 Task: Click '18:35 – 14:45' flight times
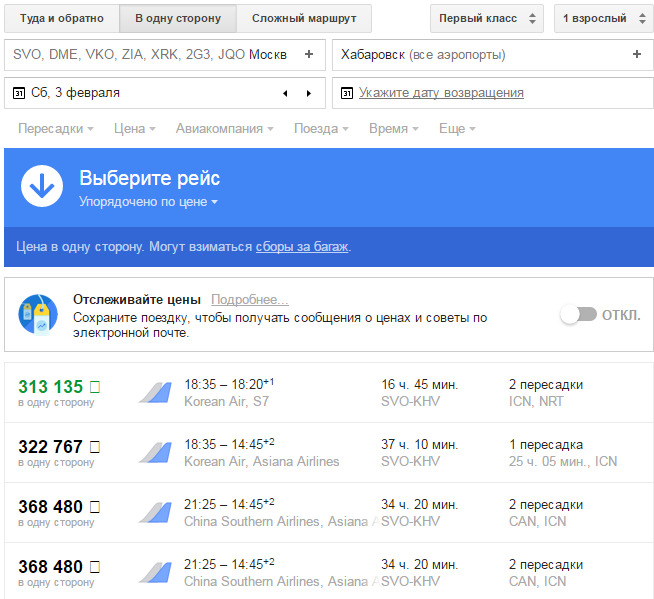click(229, 444)
